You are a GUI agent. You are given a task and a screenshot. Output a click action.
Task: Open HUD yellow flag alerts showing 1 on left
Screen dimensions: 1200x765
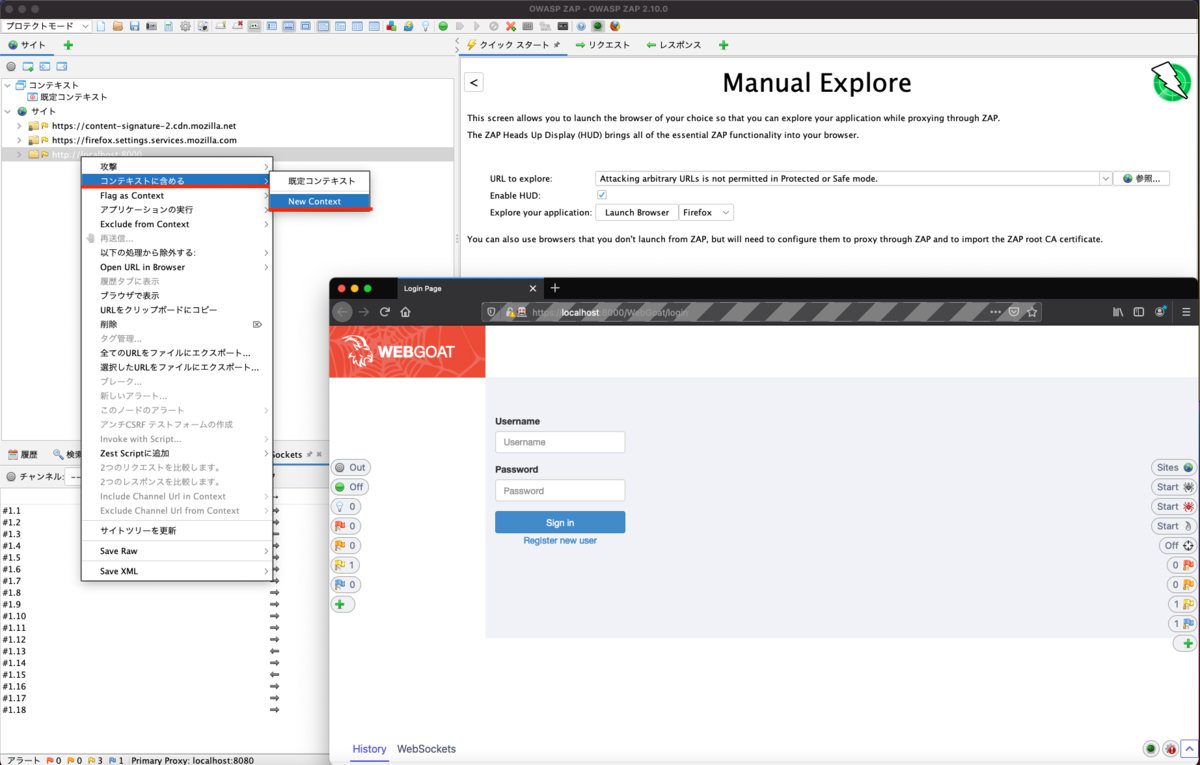[x=346, y=565]
